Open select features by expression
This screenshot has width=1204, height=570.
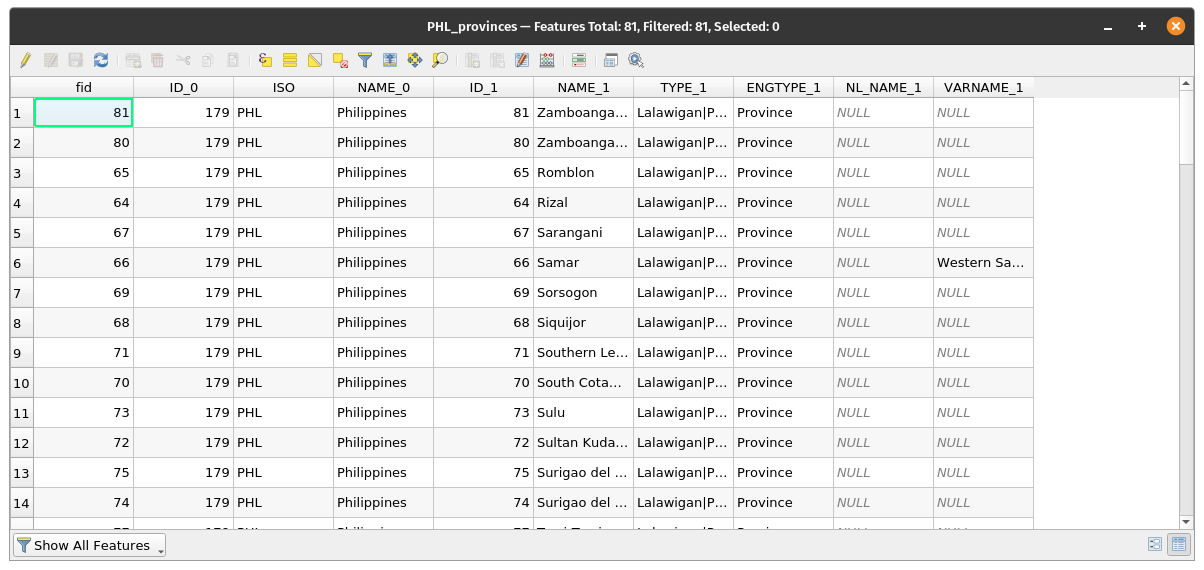265,60
